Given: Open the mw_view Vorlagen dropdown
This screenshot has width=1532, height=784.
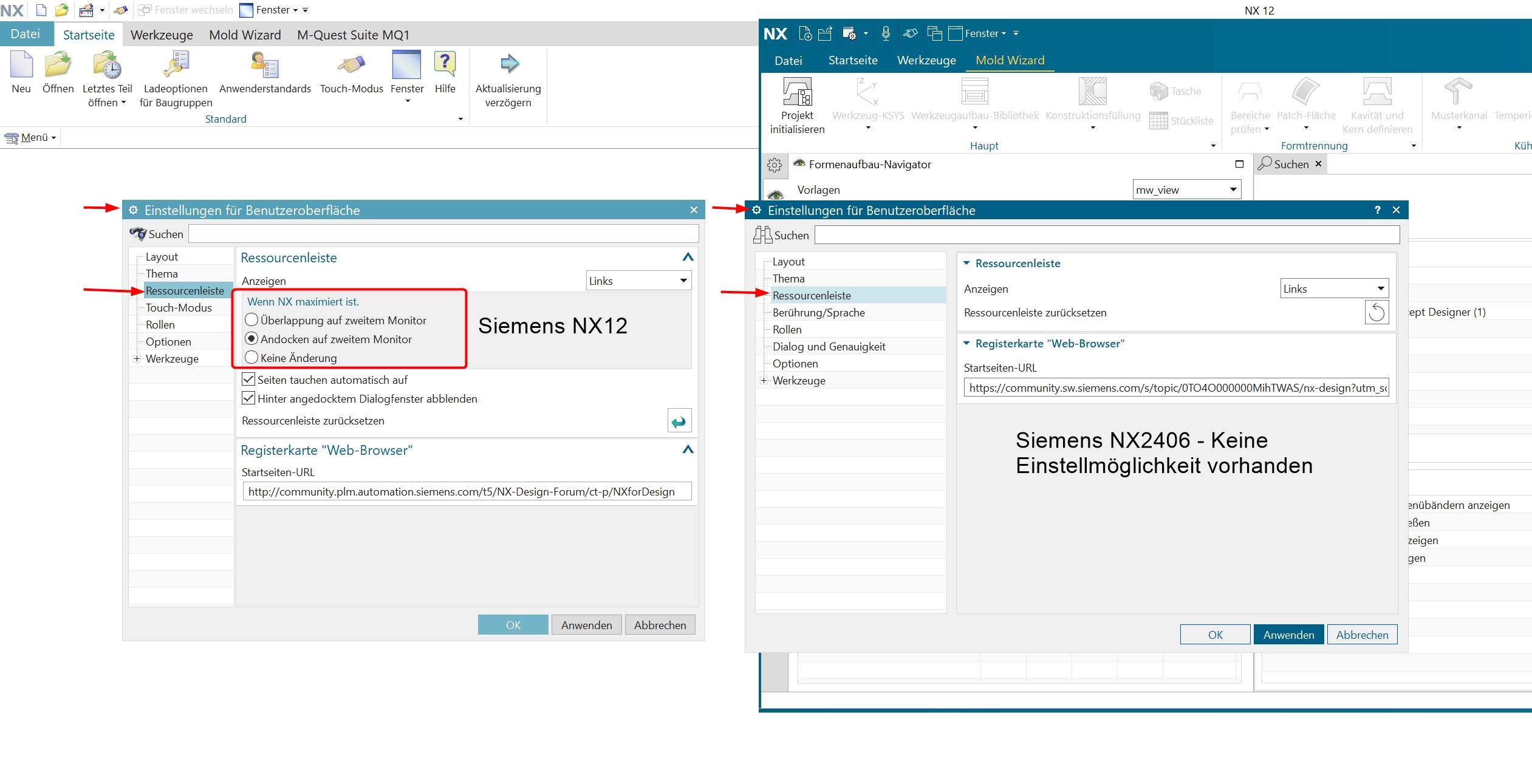Looking at the screenshot, I should (x=1187, y=189).
